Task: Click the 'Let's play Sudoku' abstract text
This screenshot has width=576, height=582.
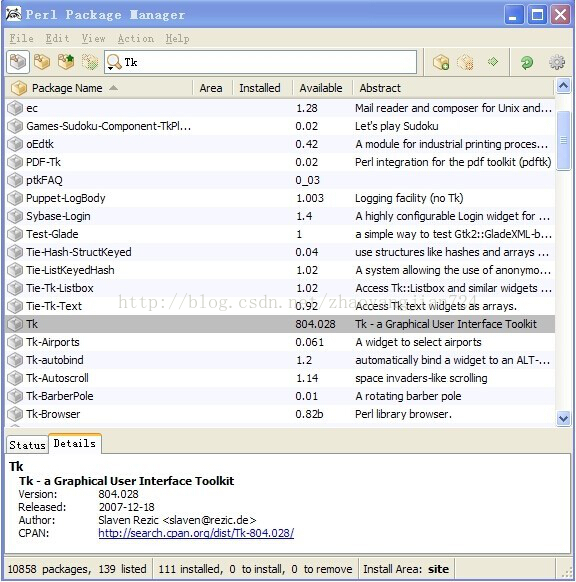Action: [396, 126]
